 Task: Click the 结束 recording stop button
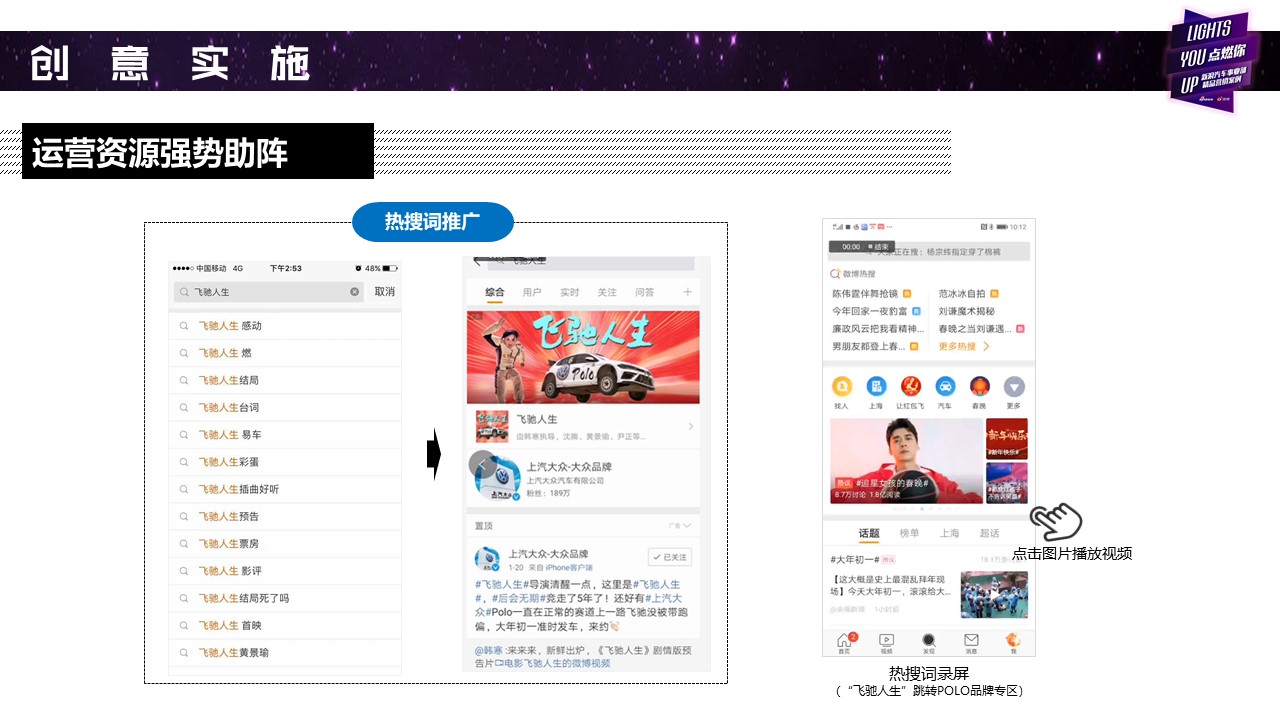(x=879, y=247)
